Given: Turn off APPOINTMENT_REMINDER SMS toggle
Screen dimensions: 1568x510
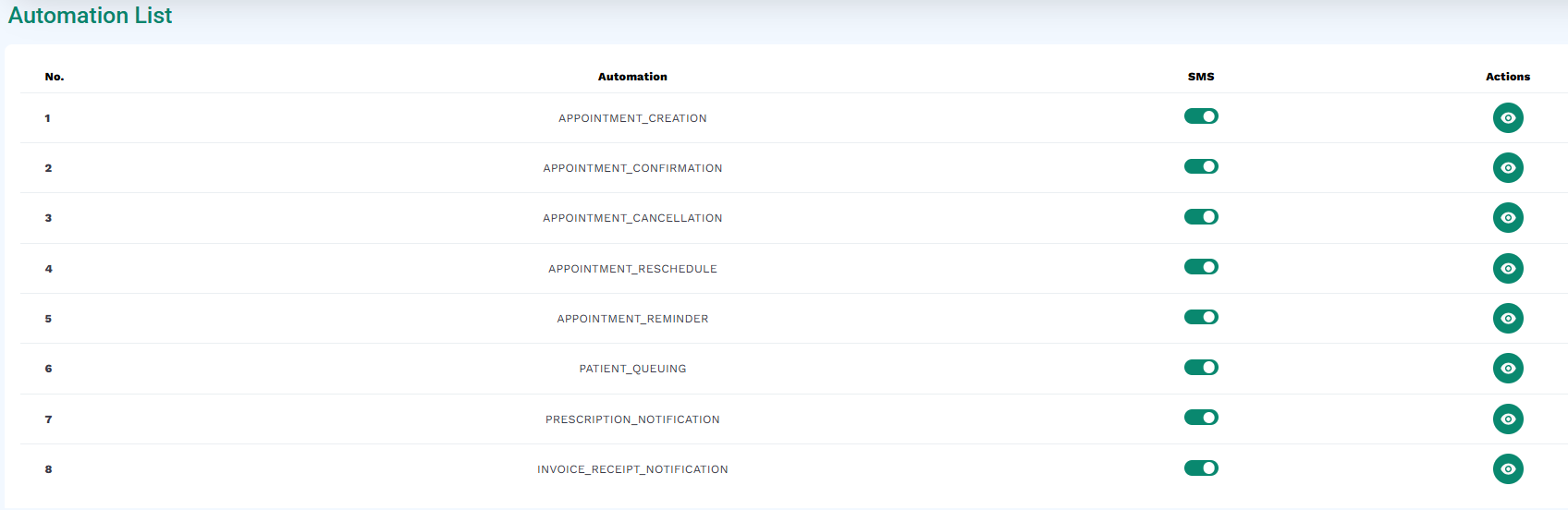Looking at the screenshot, I should tap(1201, 317).
